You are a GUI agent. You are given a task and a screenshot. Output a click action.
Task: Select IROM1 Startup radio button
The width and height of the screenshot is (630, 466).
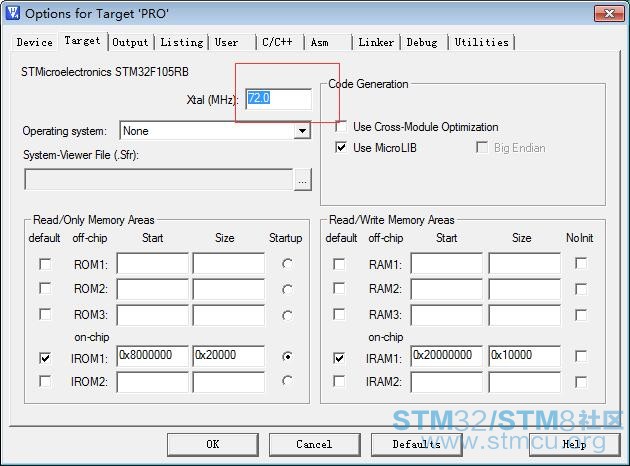(x=287, y=356)
